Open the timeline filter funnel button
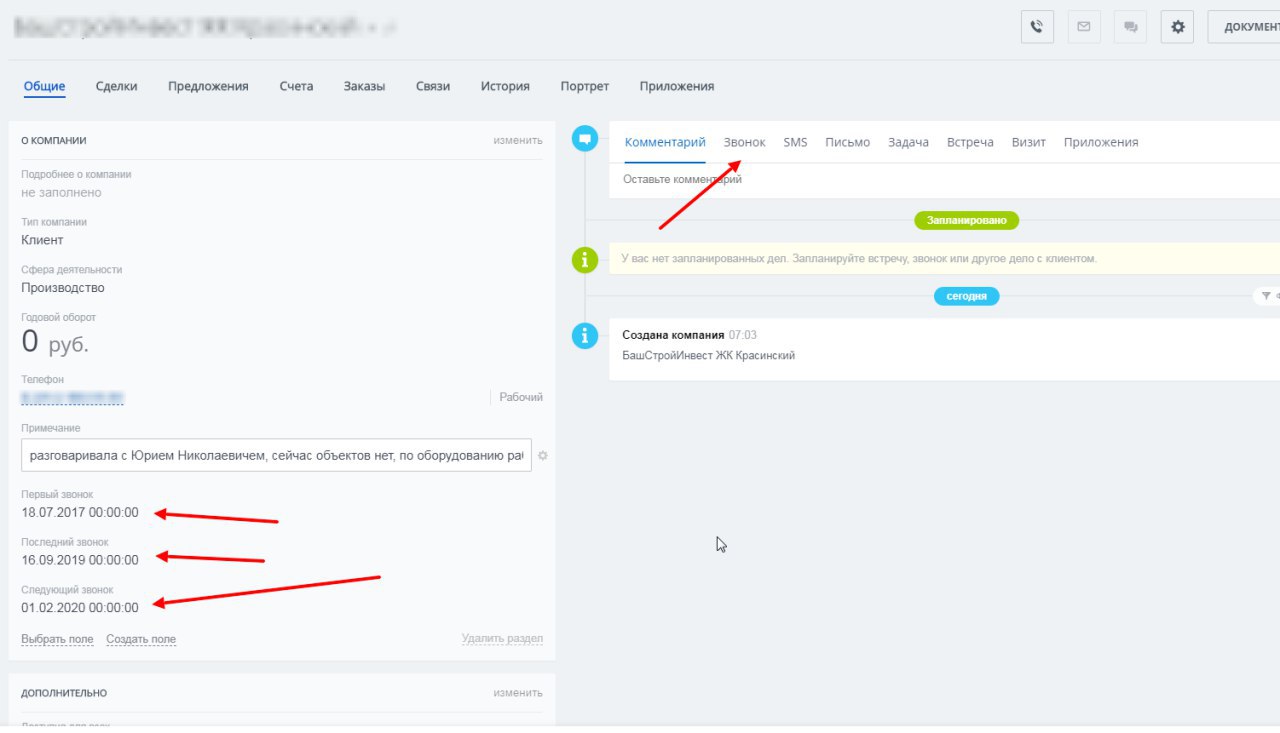Viewport: 1280px width, 733px height. click(x=1267, y=296)
